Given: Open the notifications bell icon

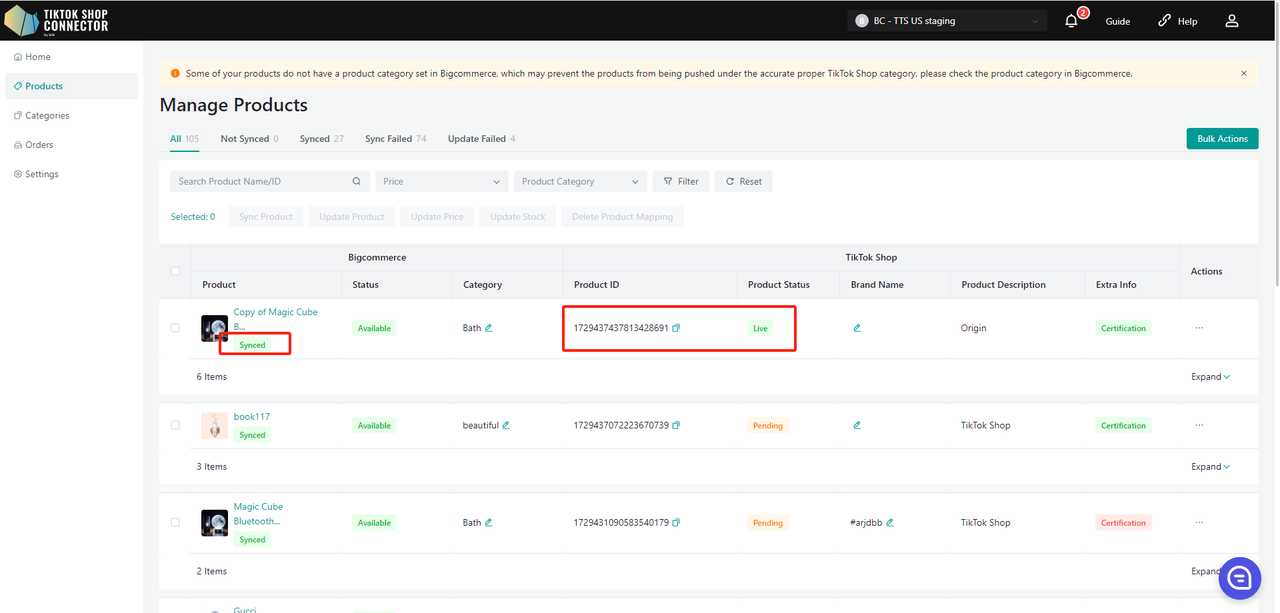Looking at the screenshot, I should (x=1071, y=21).
